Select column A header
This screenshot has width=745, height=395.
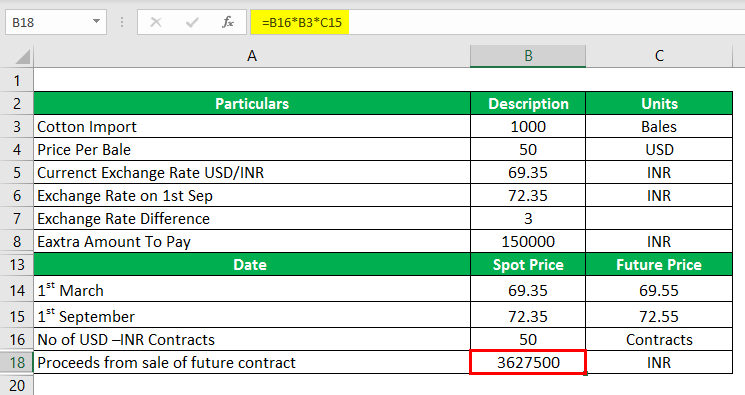(252, 56)
